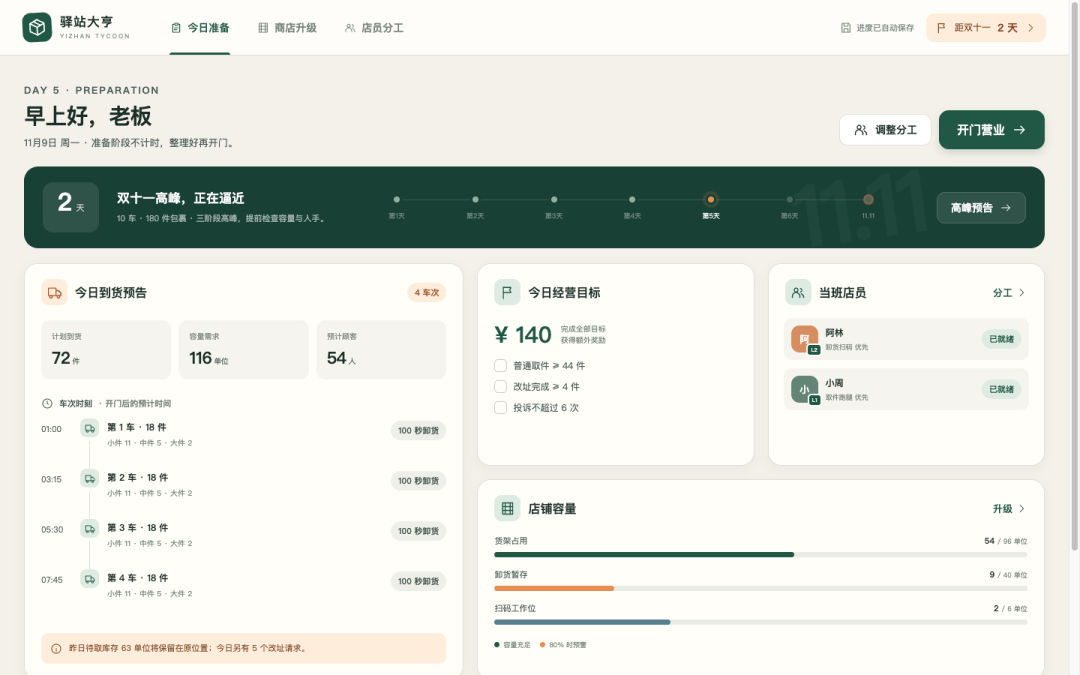Click the arrow icon in 高峰预告 button
The width and height of the screenshot is (1080, 675).
(x=1006, y=207)
